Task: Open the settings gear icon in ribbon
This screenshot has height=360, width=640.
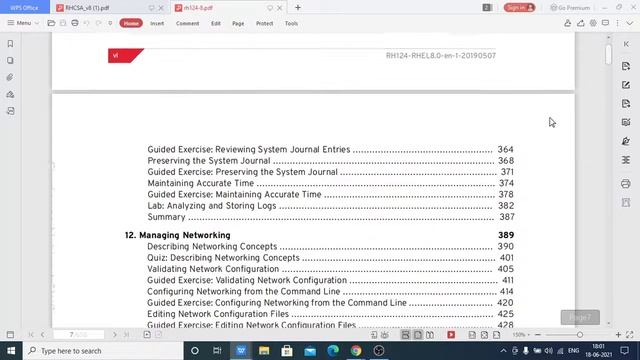Action: click(593, 23)
